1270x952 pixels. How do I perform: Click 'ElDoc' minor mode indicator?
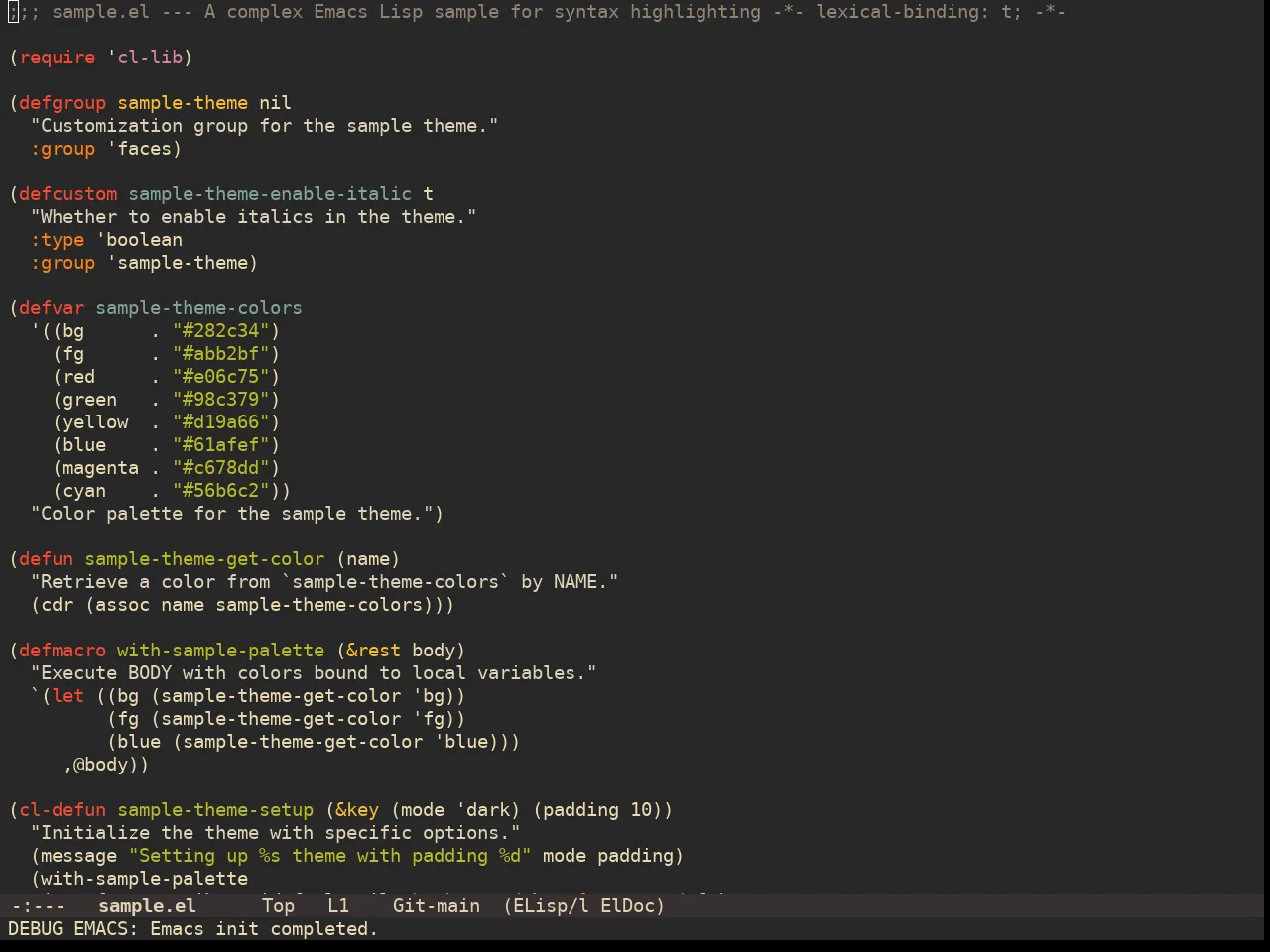(x=627, y=905)
